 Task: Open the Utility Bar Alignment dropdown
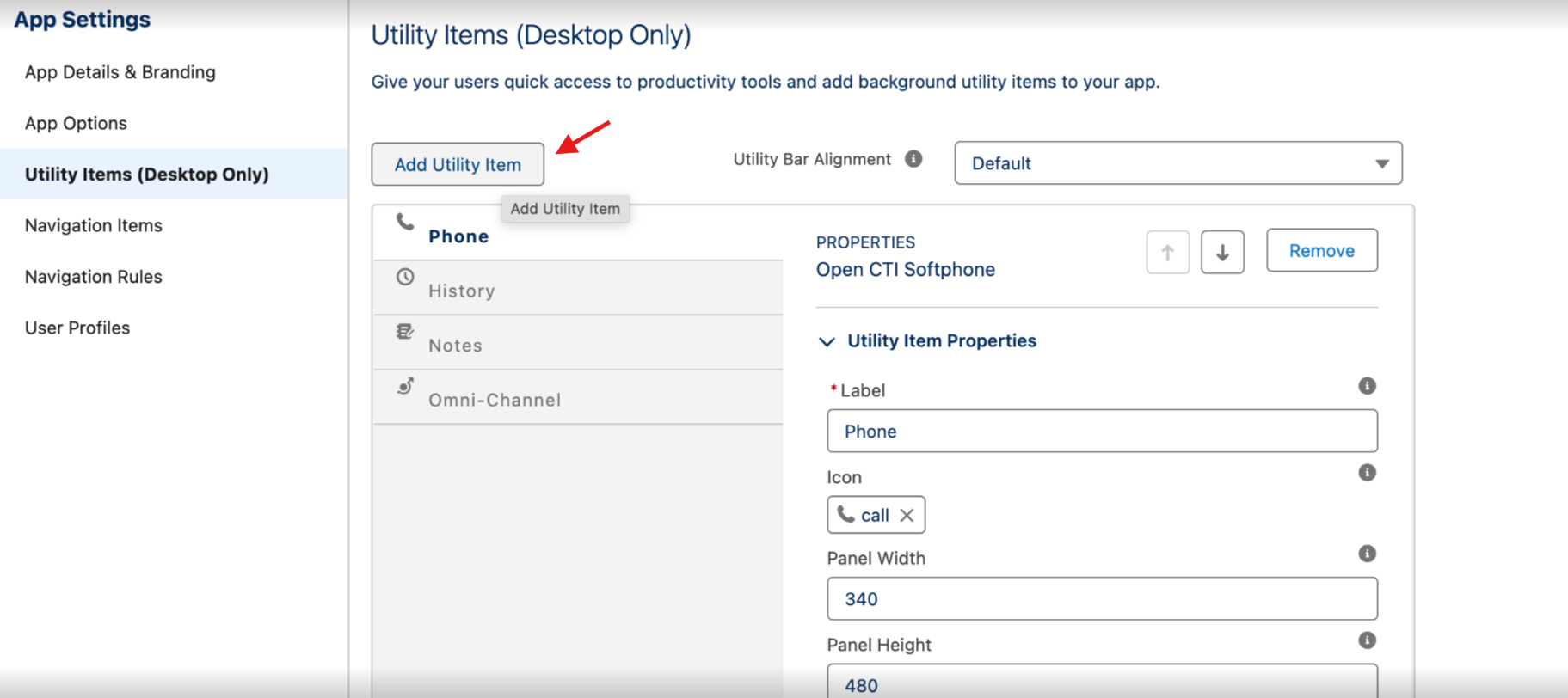pyautogui.click(x=1178, y=163)
